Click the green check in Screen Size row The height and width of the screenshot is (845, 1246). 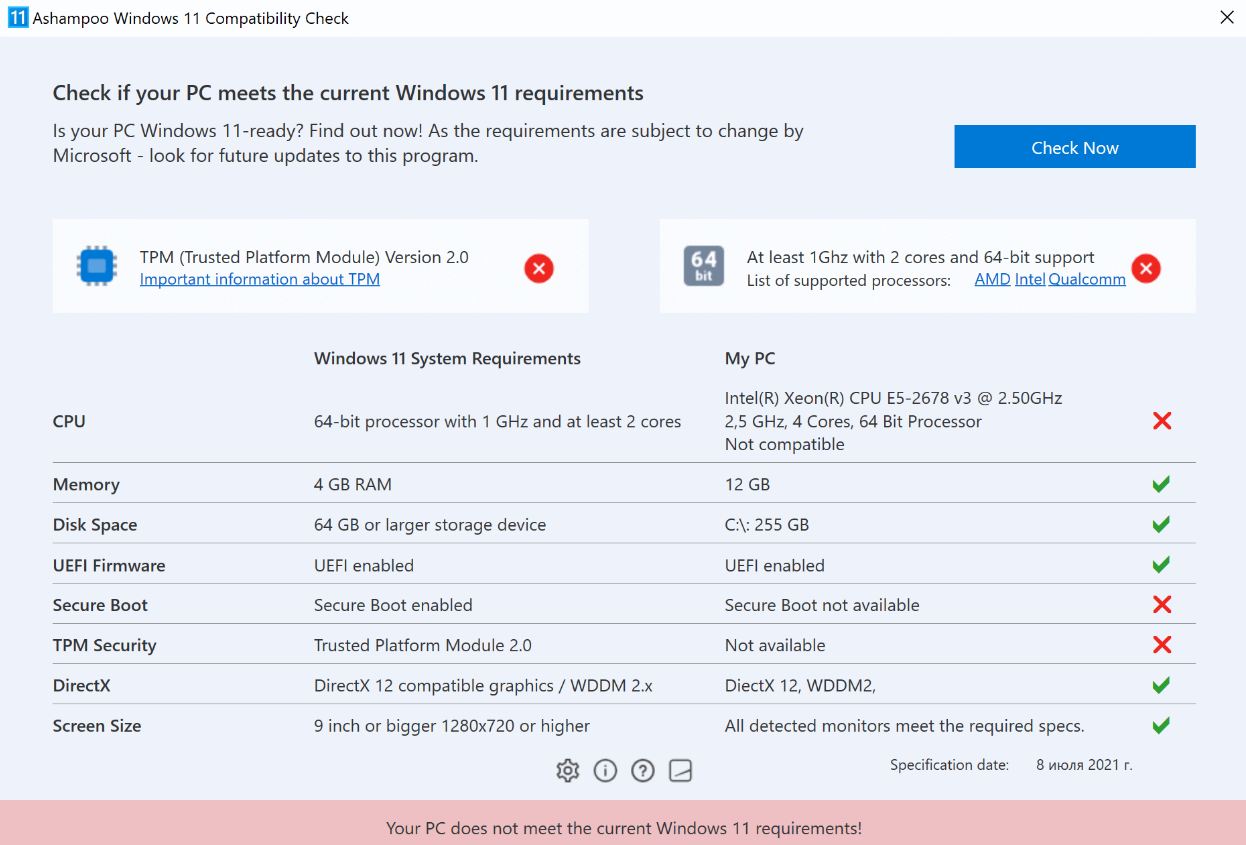[1161, 725]
